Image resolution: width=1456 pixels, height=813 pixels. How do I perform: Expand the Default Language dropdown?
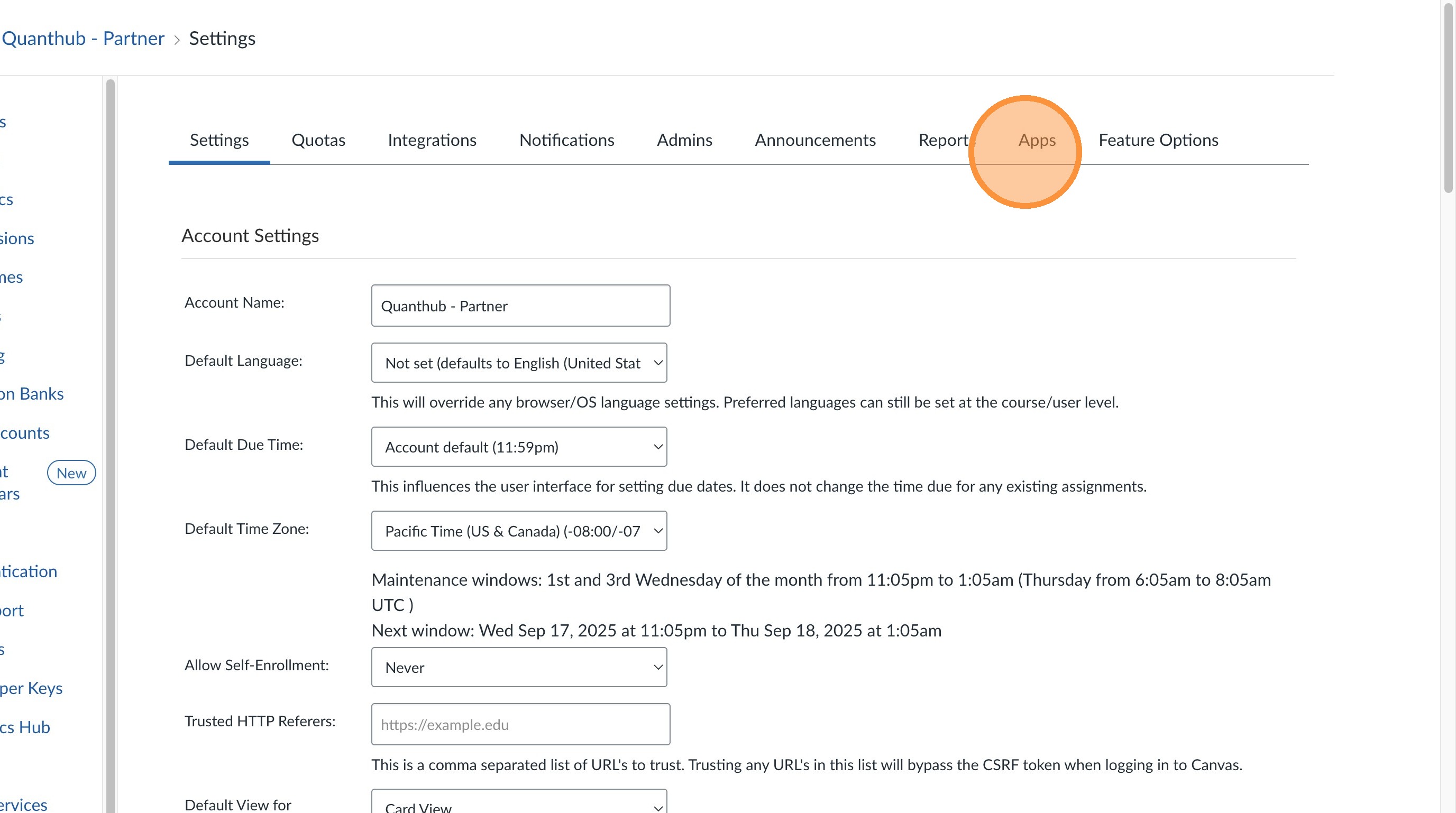(x=519, y=363)
